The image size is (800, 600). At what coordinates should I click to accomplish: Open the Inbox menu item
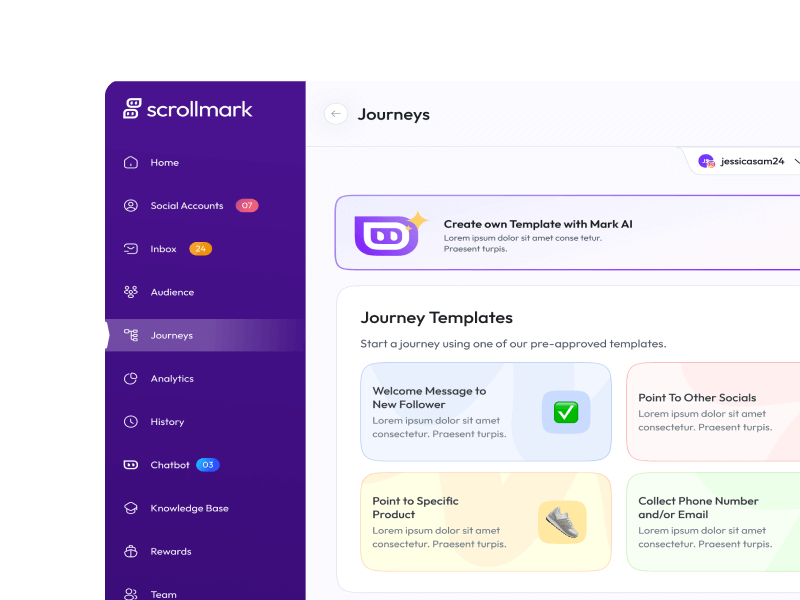tap(205, 248)
